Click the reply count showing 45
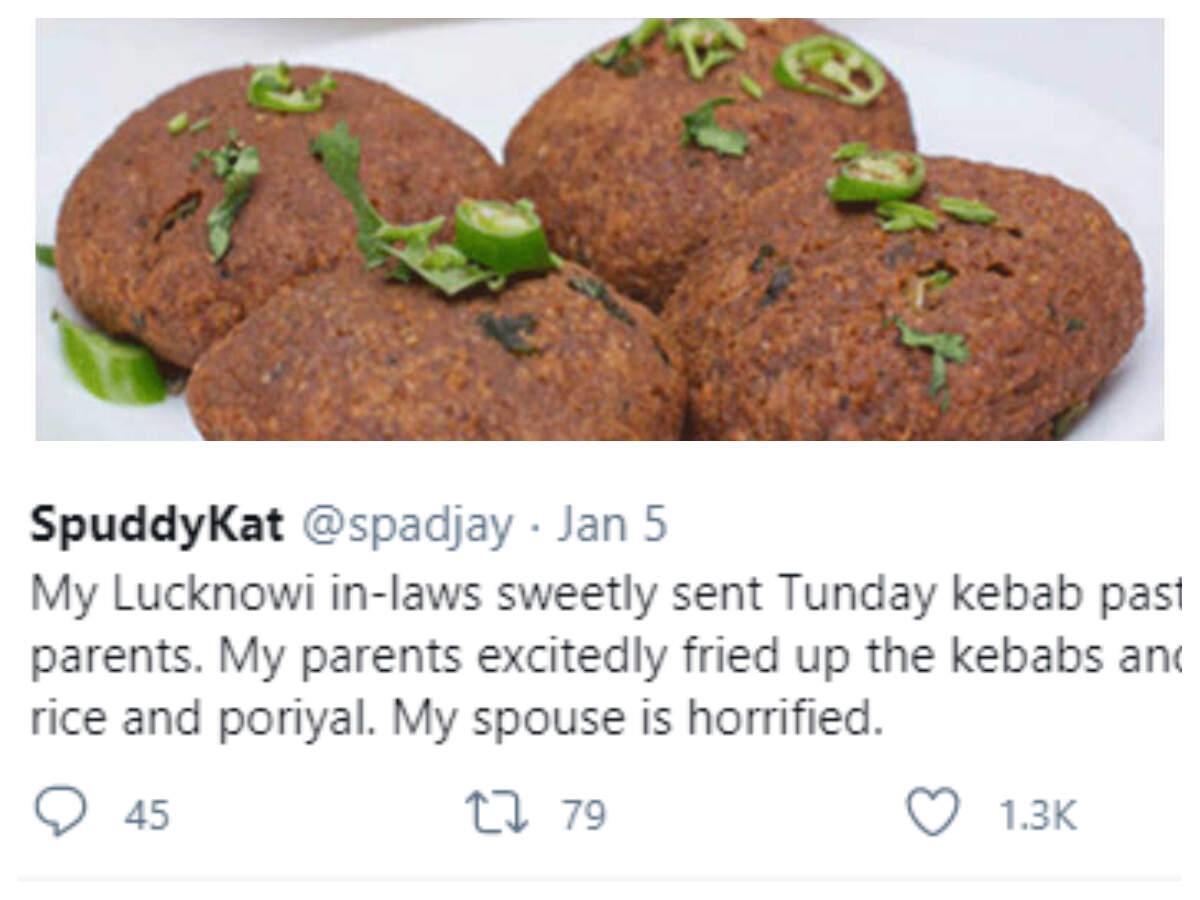The height and width of the screenshot is (900, 1200). coord(147,816)
